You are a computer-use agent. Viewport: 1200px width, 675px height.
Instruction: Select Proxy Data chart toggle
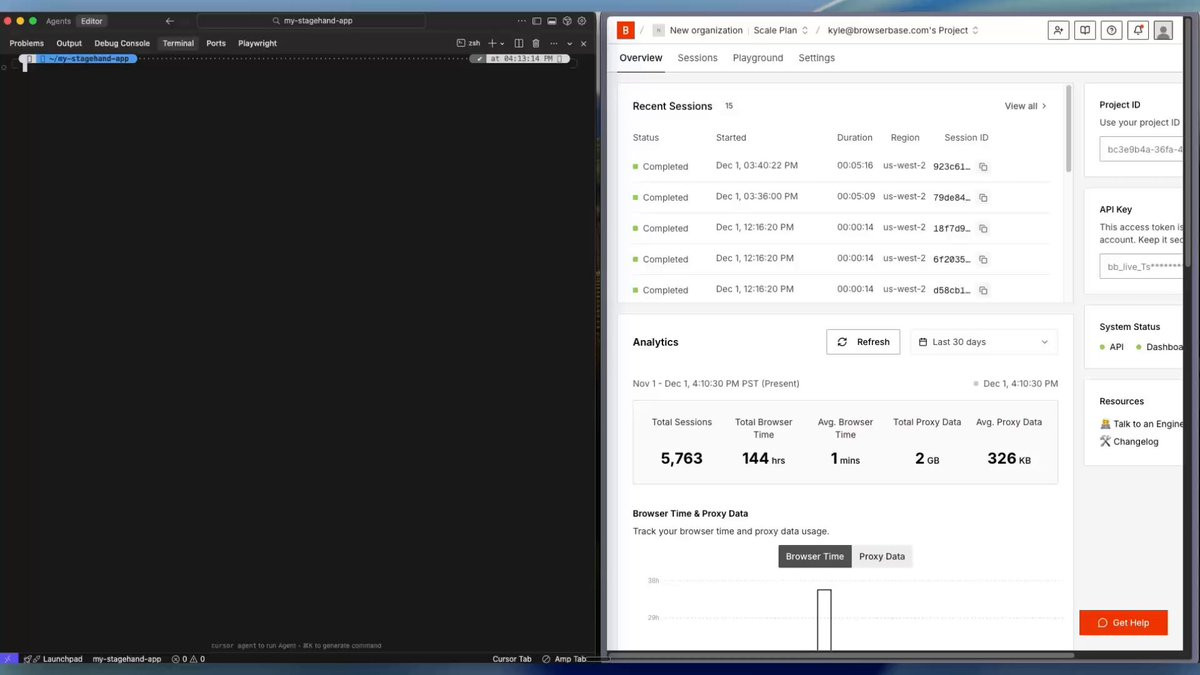tap(882, 556)
